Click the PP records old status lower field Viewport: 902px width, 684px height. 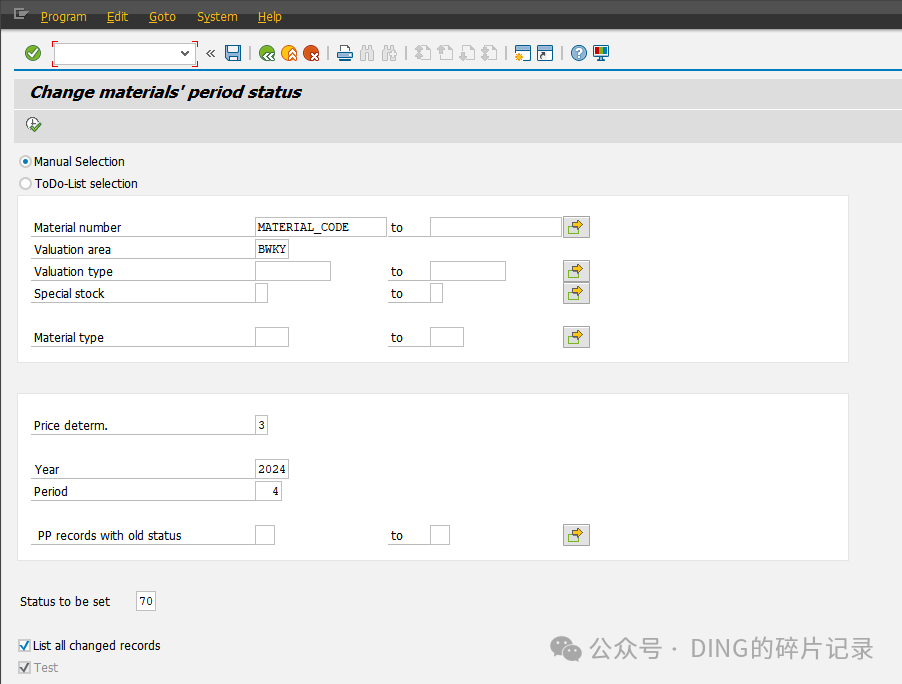[x=265, y=535]
